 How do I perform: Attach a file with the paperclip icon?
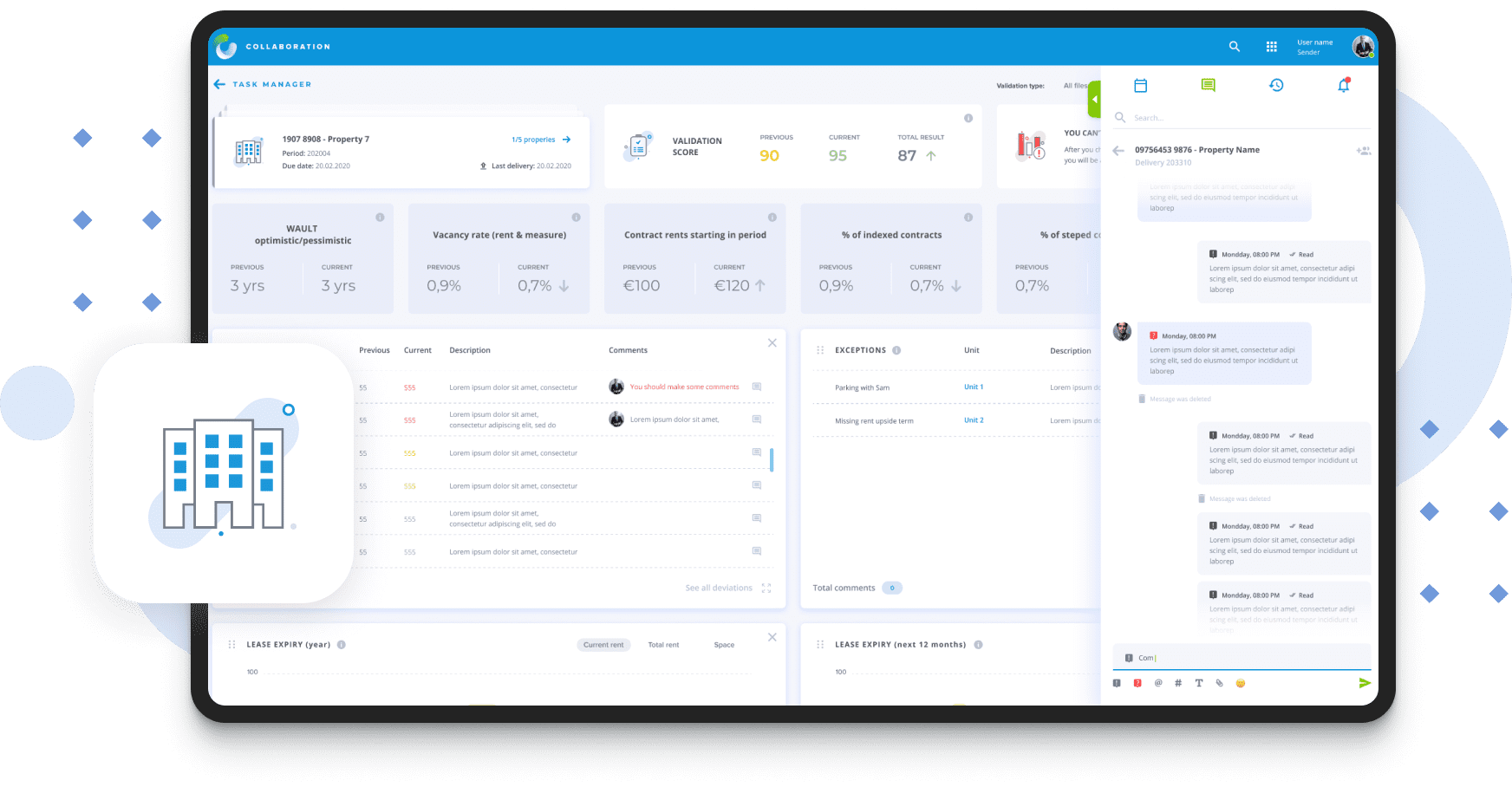point(1219,683)
